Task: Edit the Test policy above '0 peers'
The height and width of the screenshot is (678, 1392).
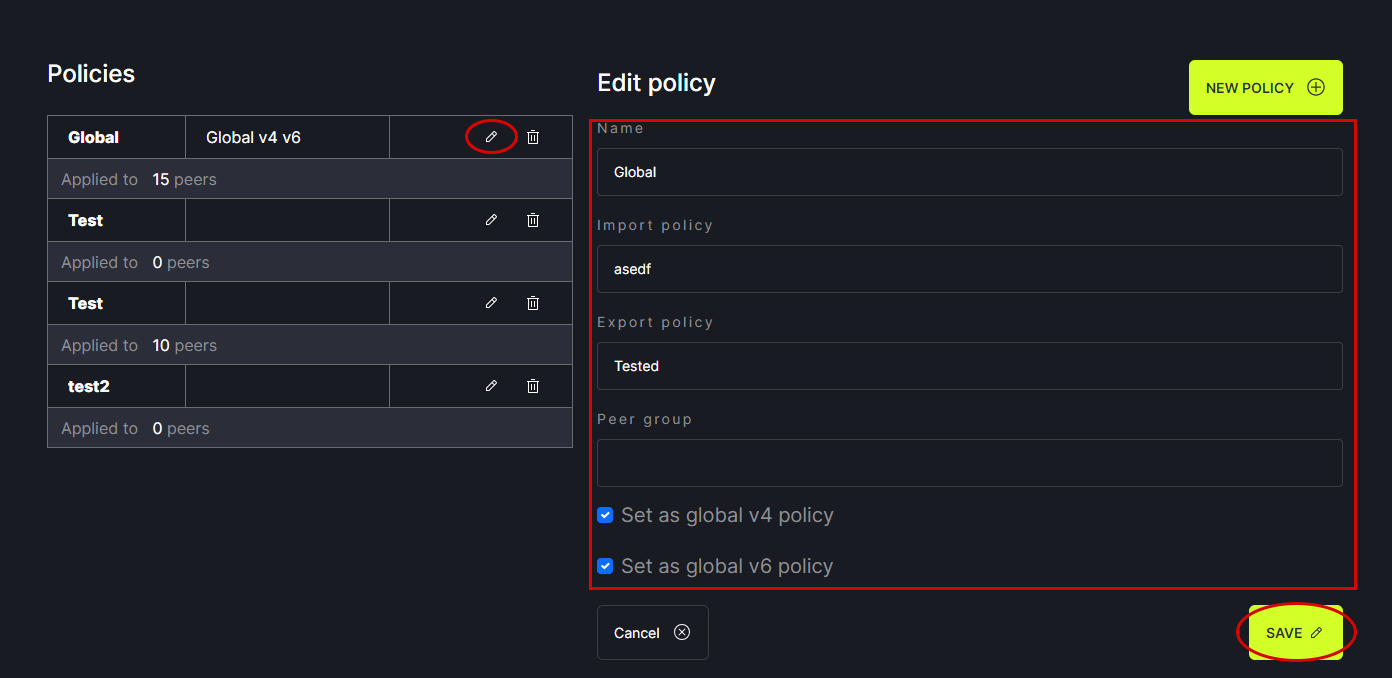Action: (x=491, y=220)
